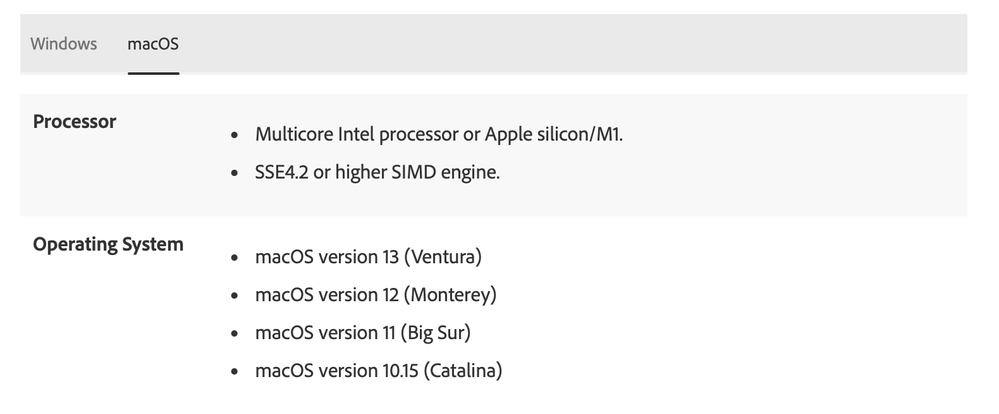Click the bullet before Monterey entry
Image resolution: width=999 pixels, height=414 pixels.
234,296
